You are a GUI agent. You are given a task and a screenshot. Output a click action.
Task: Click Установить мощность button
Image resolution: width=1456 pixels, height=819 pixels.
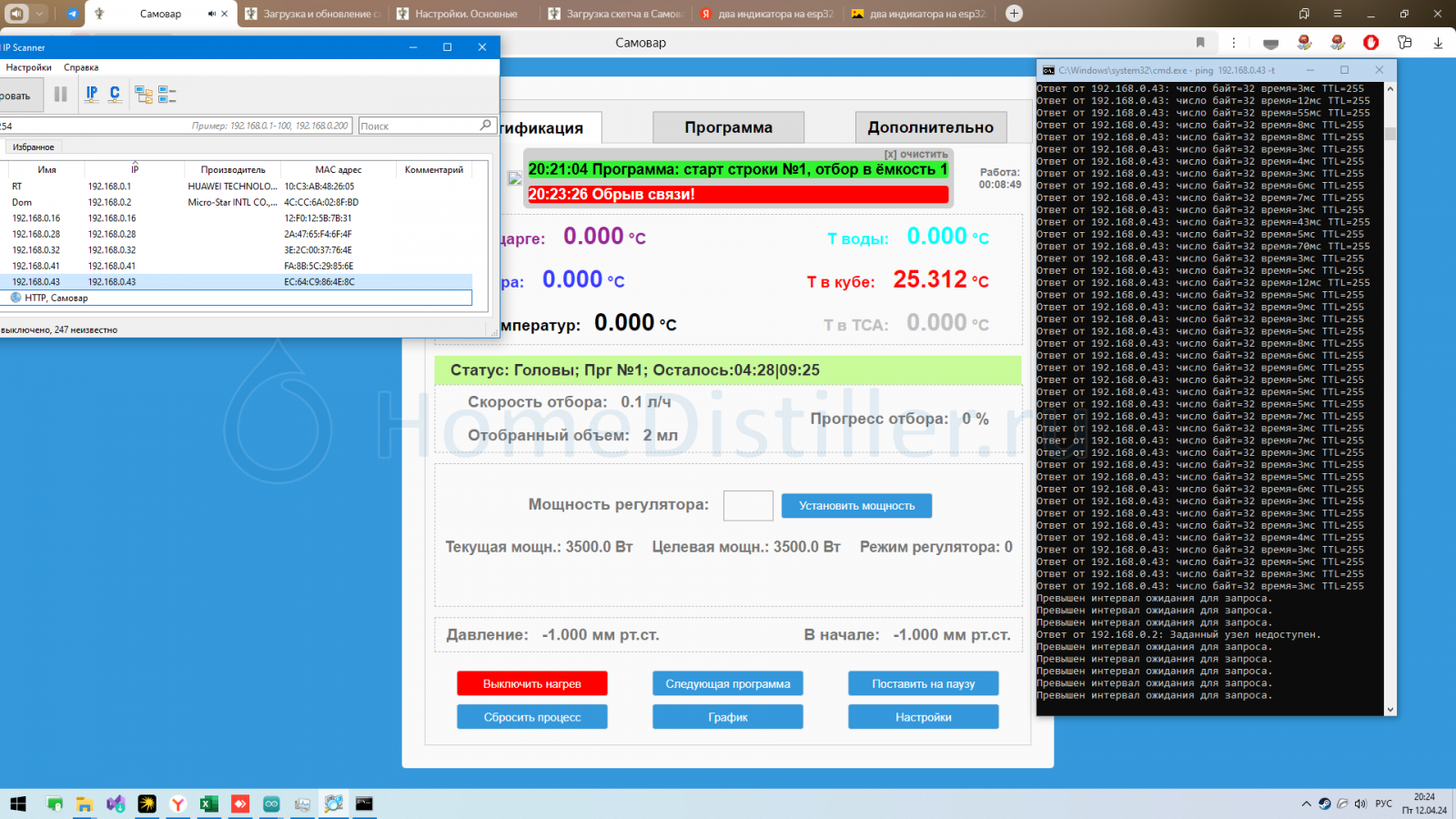click(856, 506)
